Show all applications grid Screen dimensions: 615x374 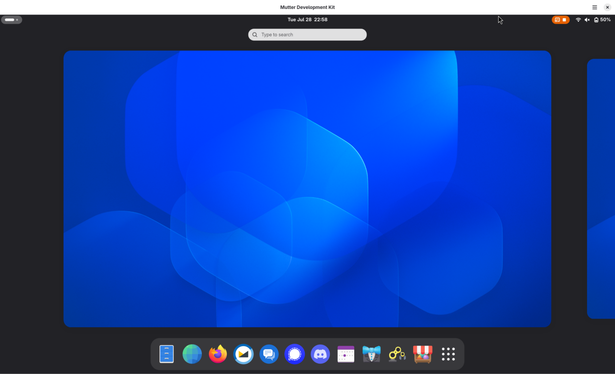coord(448,354)
